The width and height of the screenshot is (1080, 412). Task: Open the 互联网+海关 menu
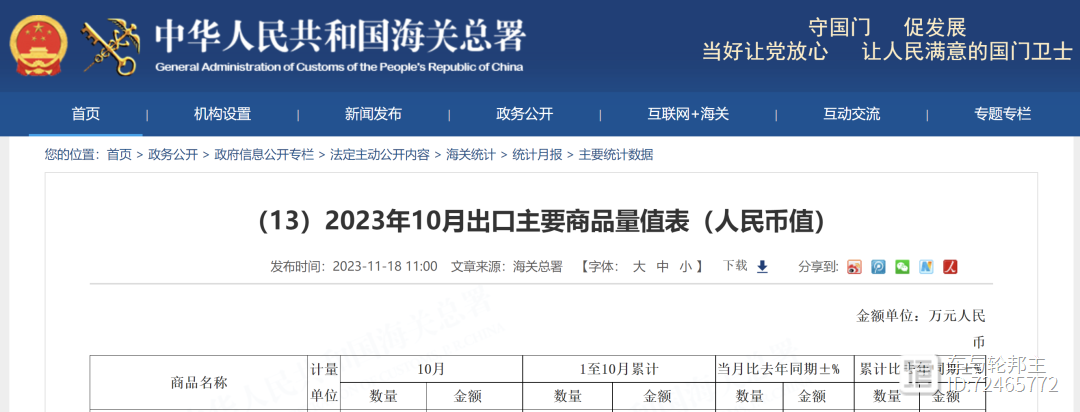click(688, 114)
